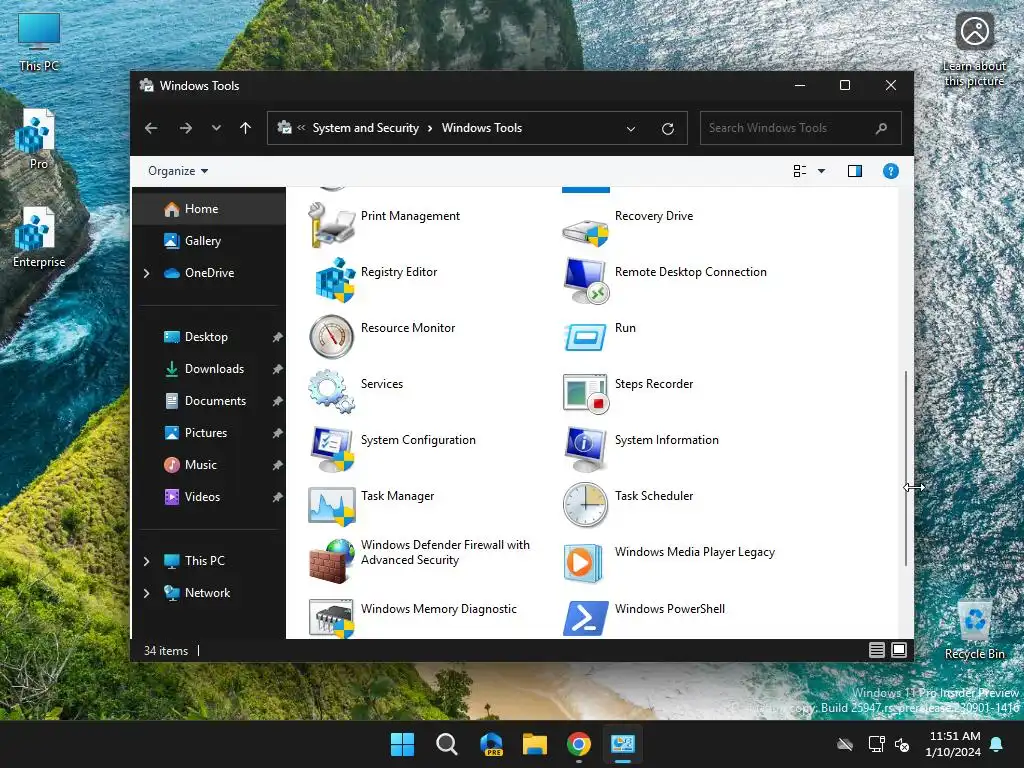Launch the Resource Monitor icon
Image resolution: width=1024 pixels, height=768 pixels.
click(x=332, y=337)
